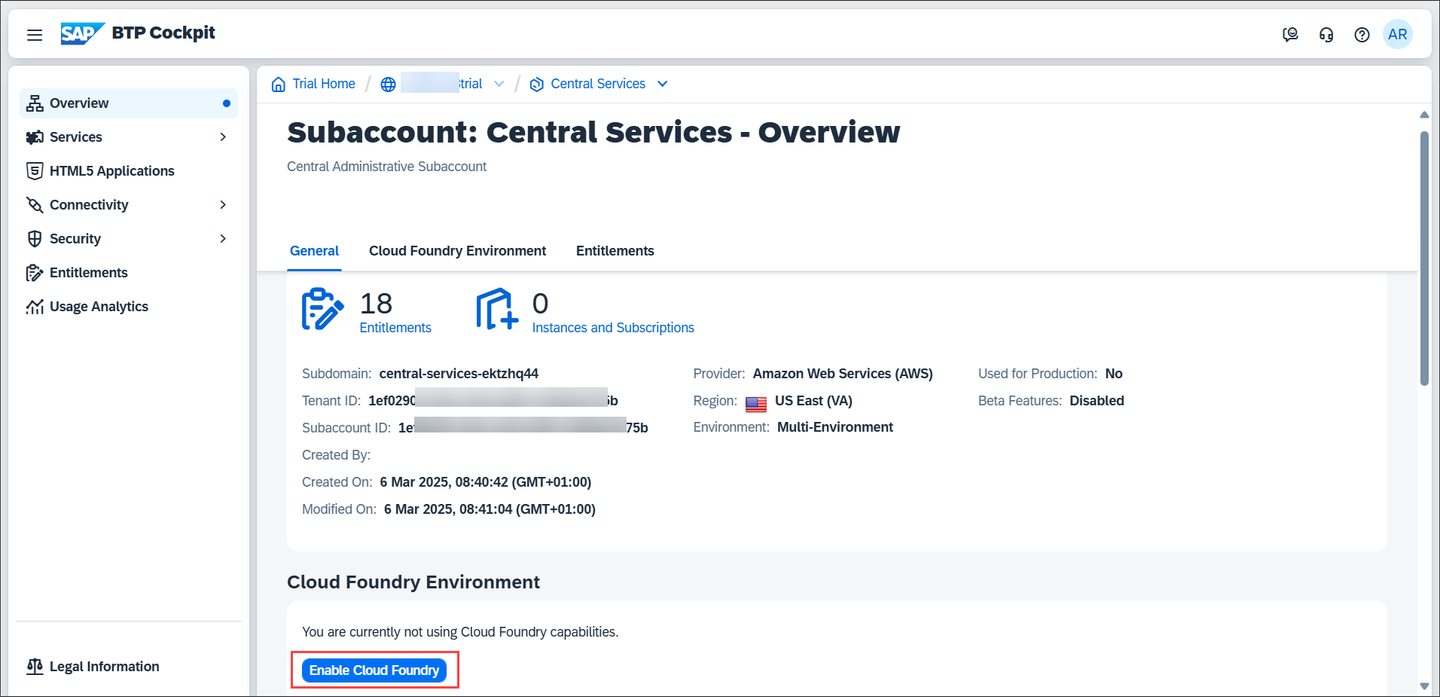Viewport: 1440px width, 697px height.
Task: Click the Created On date value
Action: click(485, 482)
